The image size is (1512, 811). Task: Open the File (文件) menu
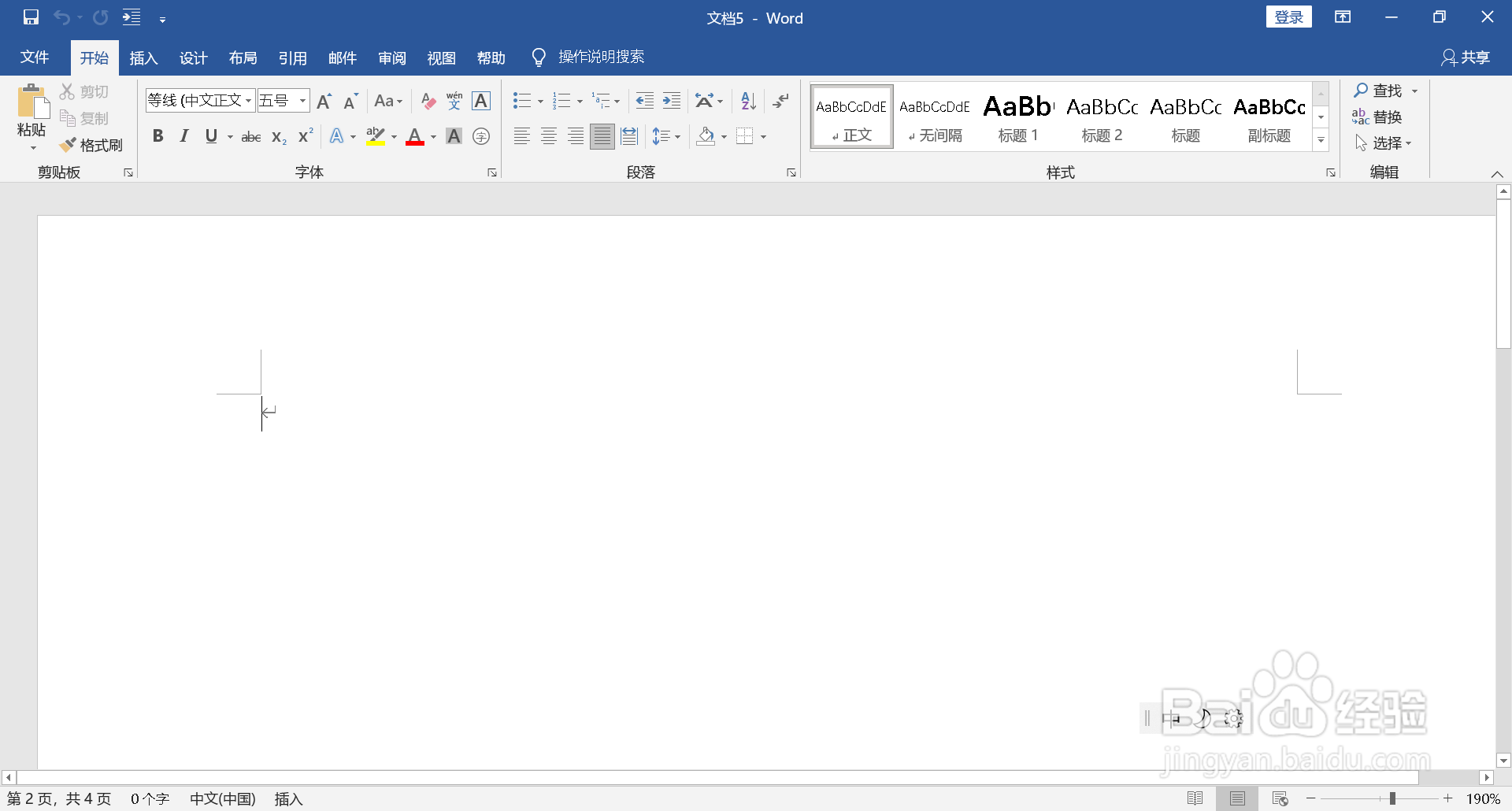point(35,57)
